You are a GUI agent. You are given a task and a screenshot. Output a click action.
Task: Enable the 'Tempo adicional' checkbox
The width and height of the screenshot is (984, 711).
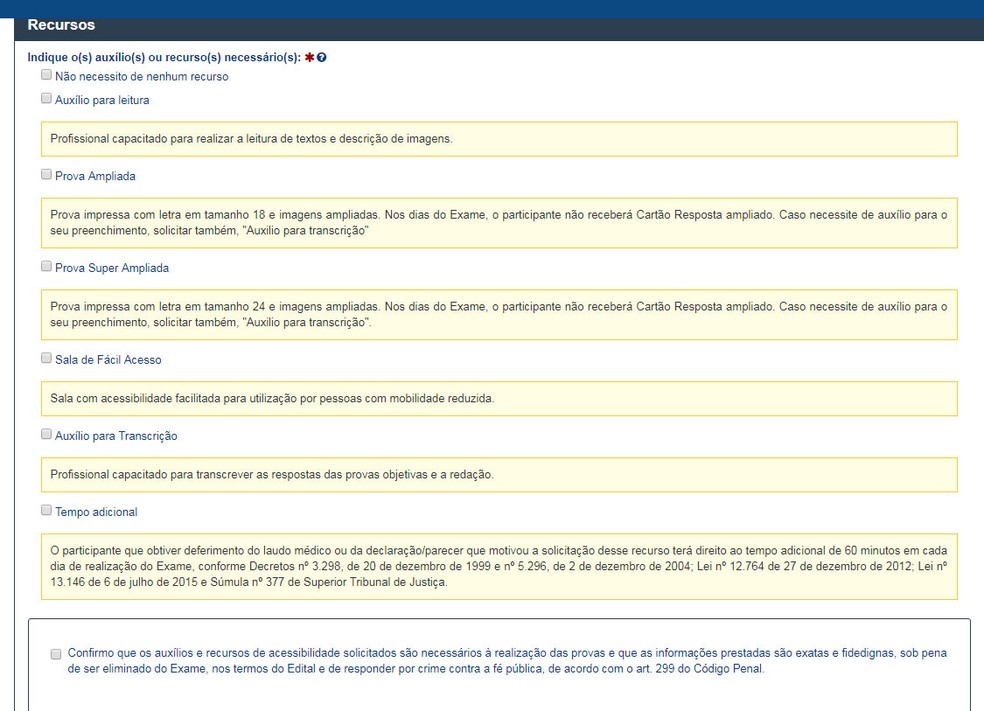[x=46, y=510]
